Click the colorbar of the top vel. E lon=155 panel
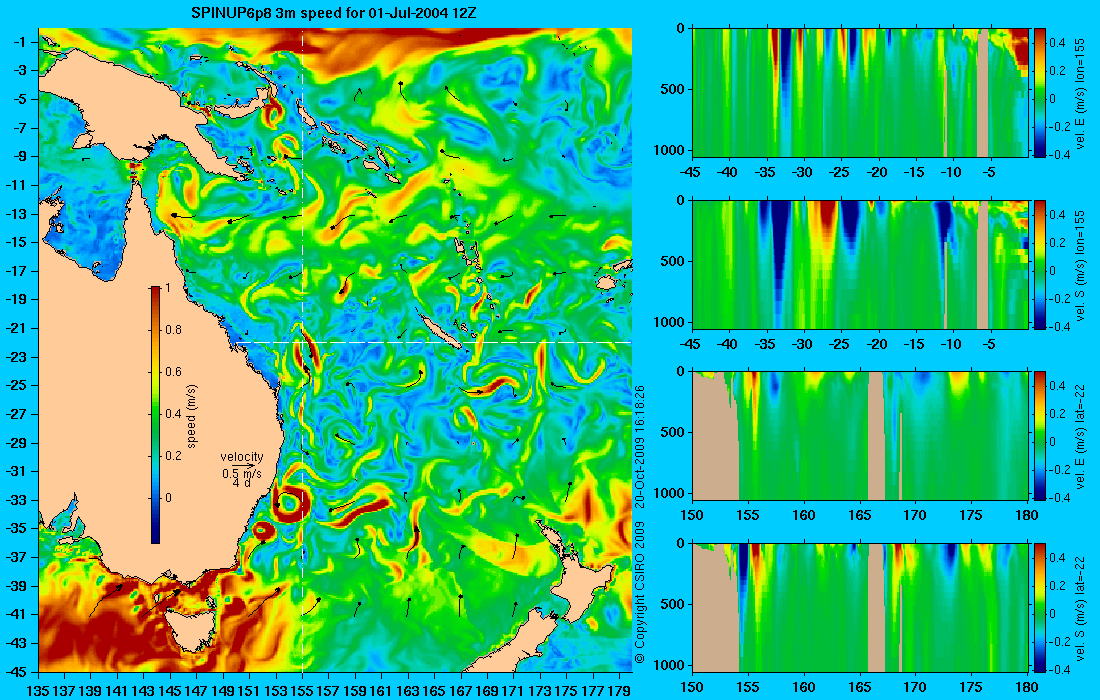The height and width of the screenshot is (700, 1100). (1040, 93)
